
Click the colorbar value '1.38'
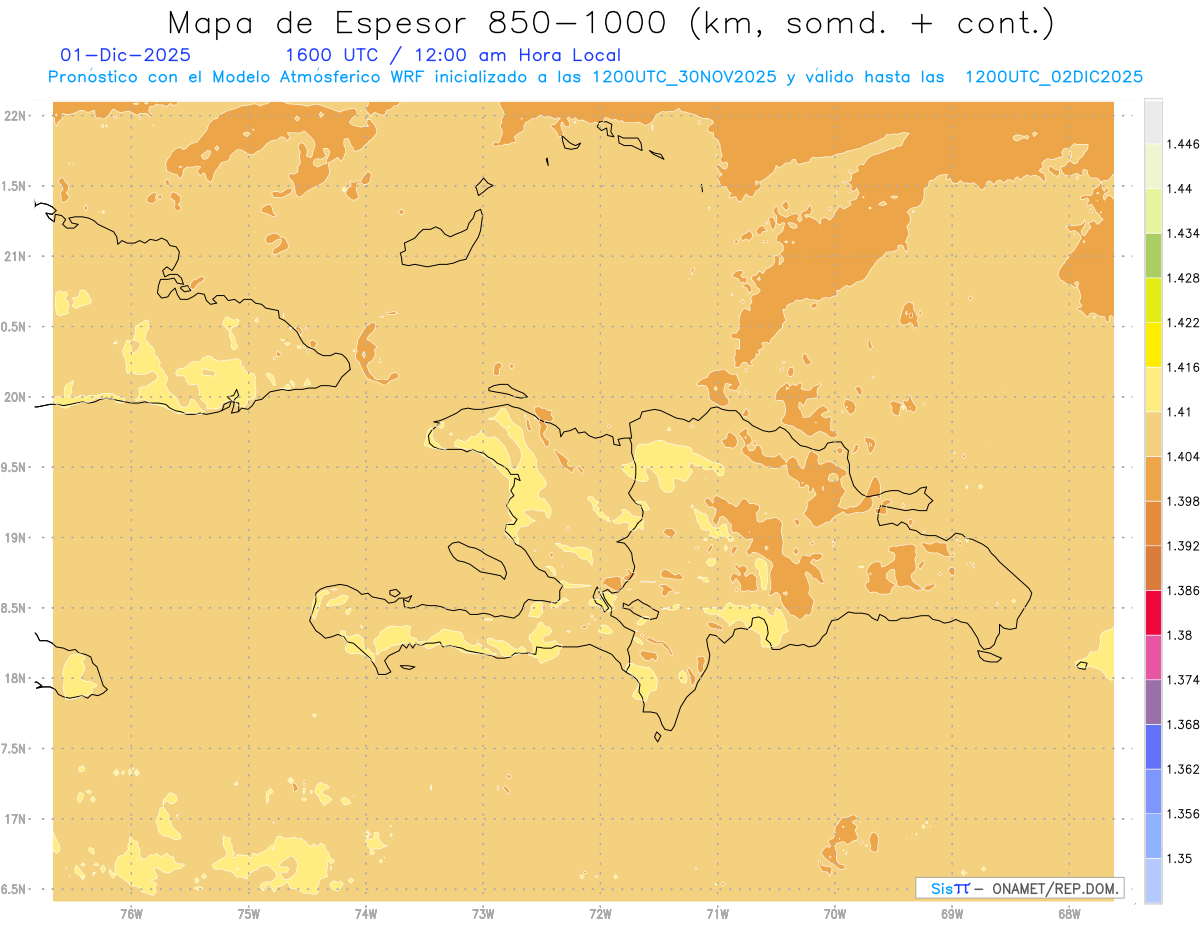1180,635
